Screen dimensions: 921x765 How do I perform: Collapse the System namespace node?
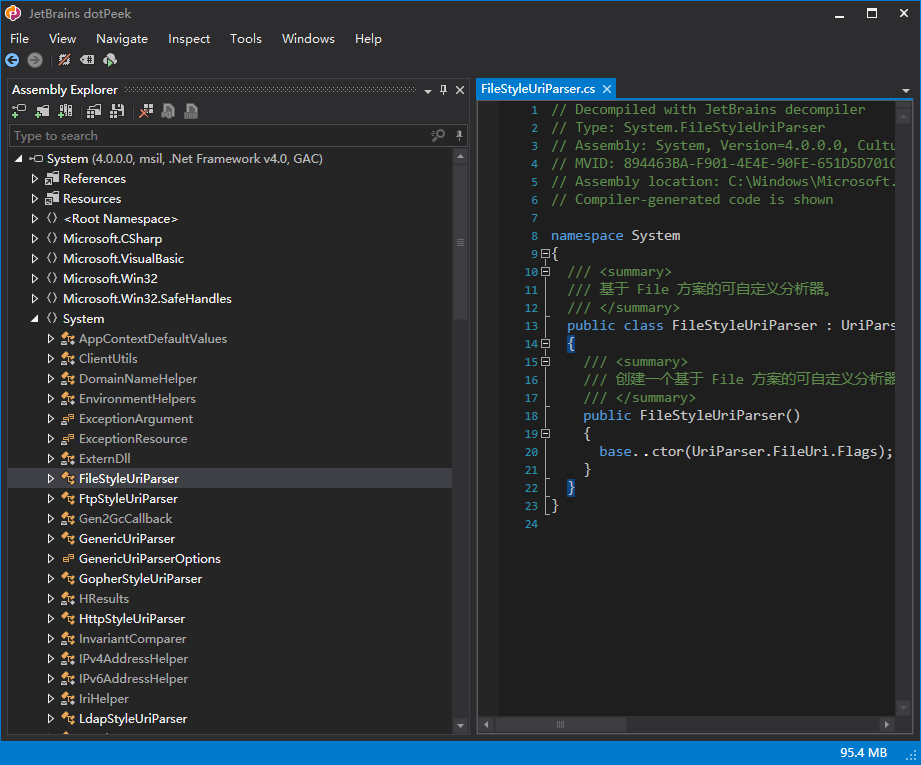35,318
